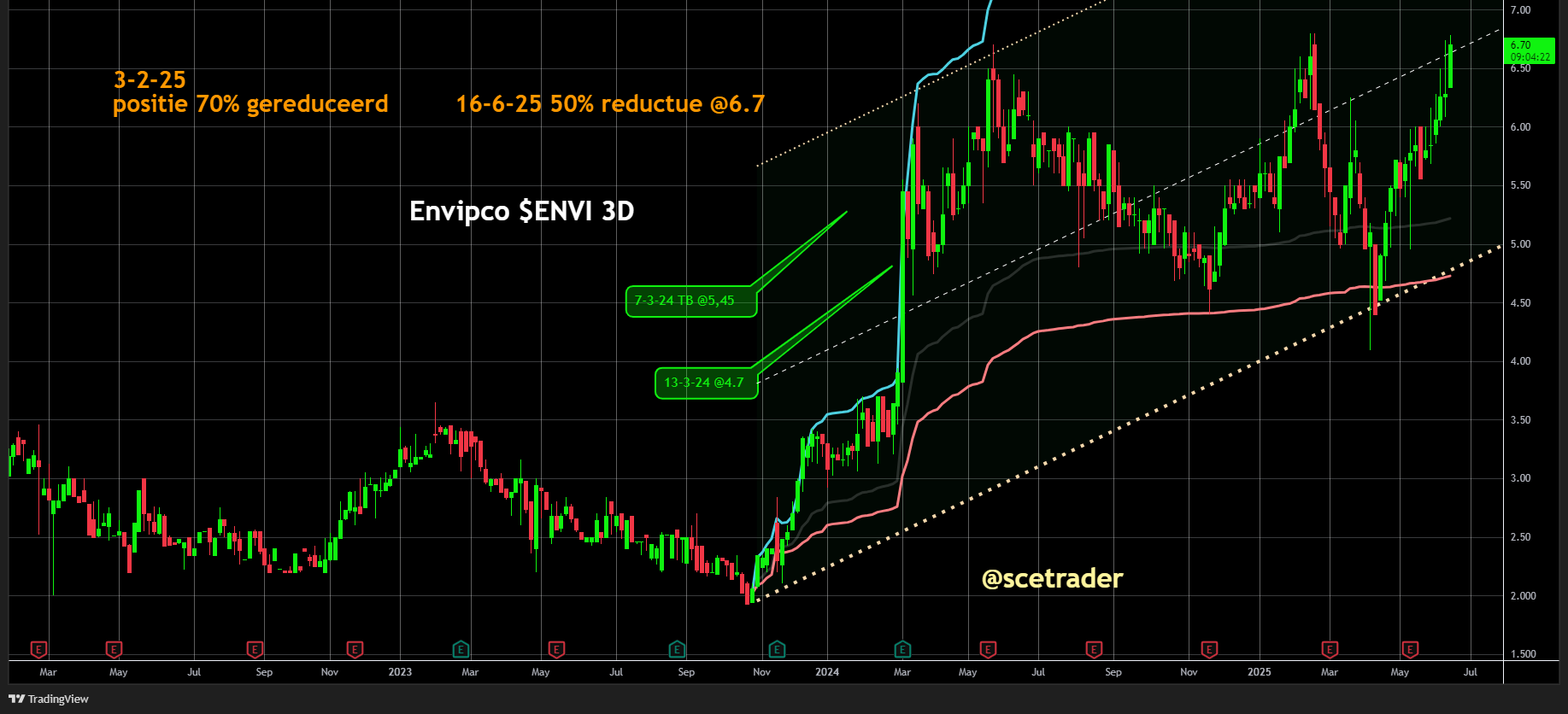Show the earnings marker after May 2023
Image resolution: width=1568 pixels, height=714 pixels.
click(x=556, y=650)
